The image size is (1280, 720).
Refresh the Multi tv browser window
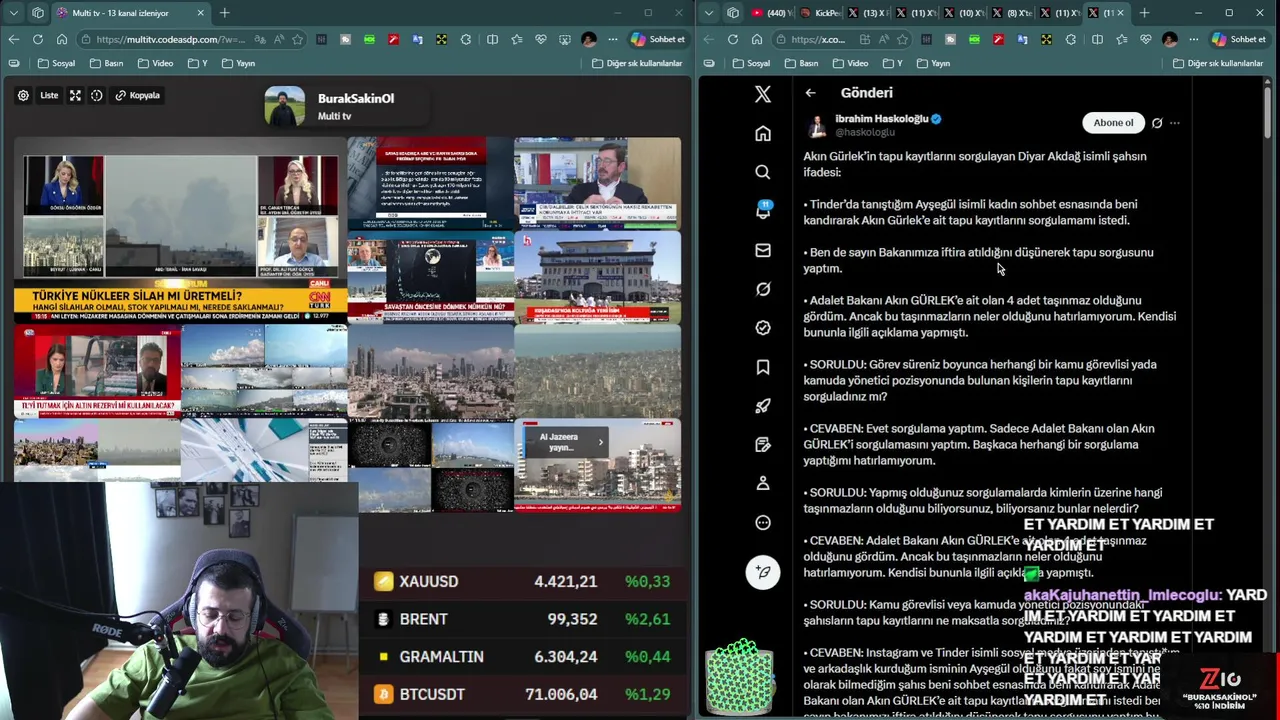[38, 39]
